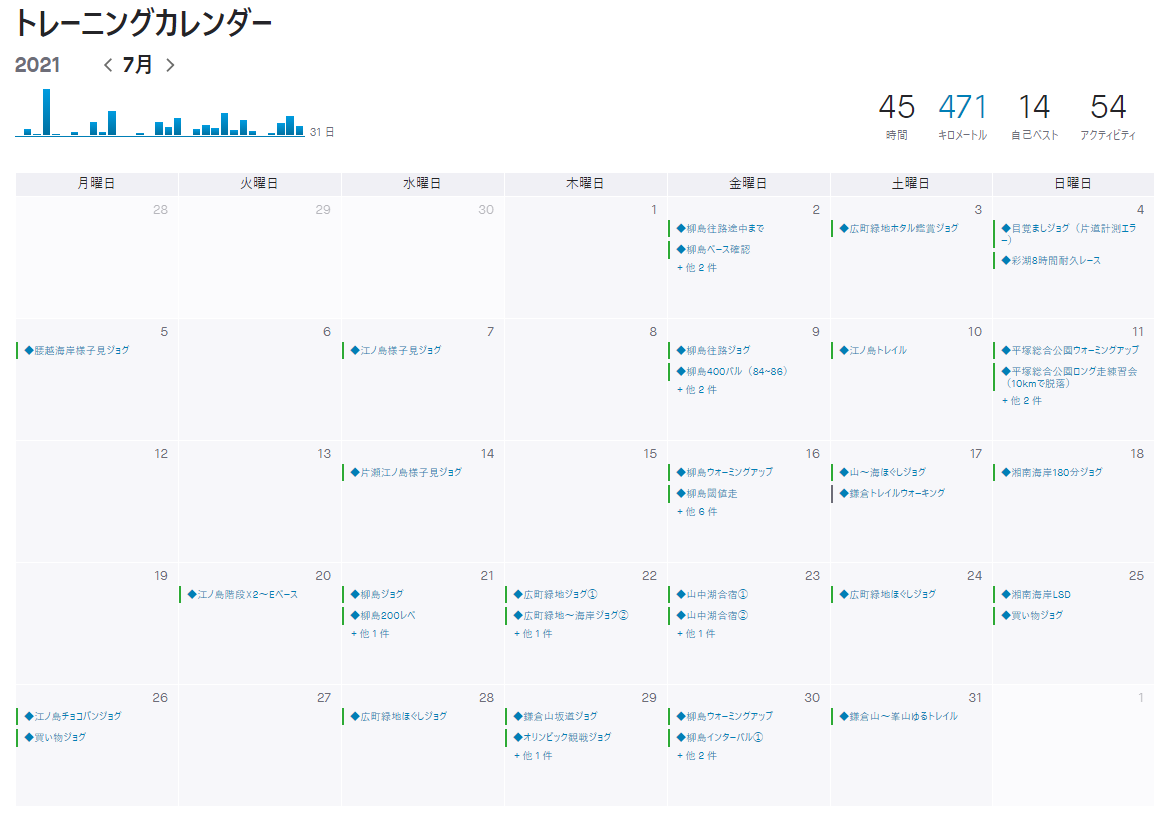Go to previous month with left chevron
Image resolution: width=1165 pixels, height=816 pixels.
pyautogui.click(x=108, y=65)
